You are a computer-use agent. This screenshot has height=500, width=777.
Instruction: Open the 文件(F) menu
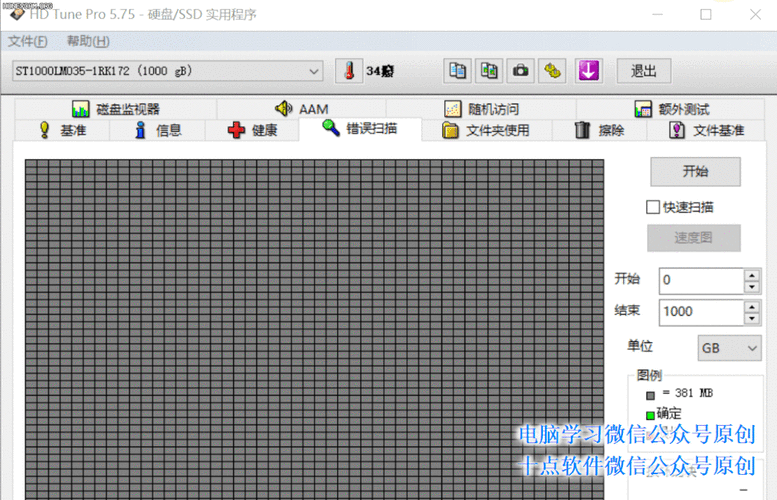point(27,41)
